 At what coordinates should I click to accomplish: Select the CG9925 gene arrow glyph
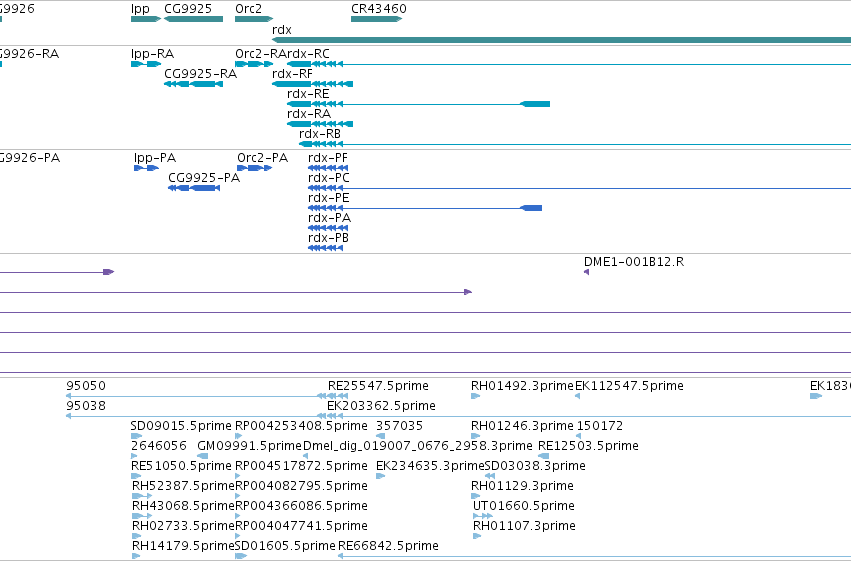pos(193,19)
